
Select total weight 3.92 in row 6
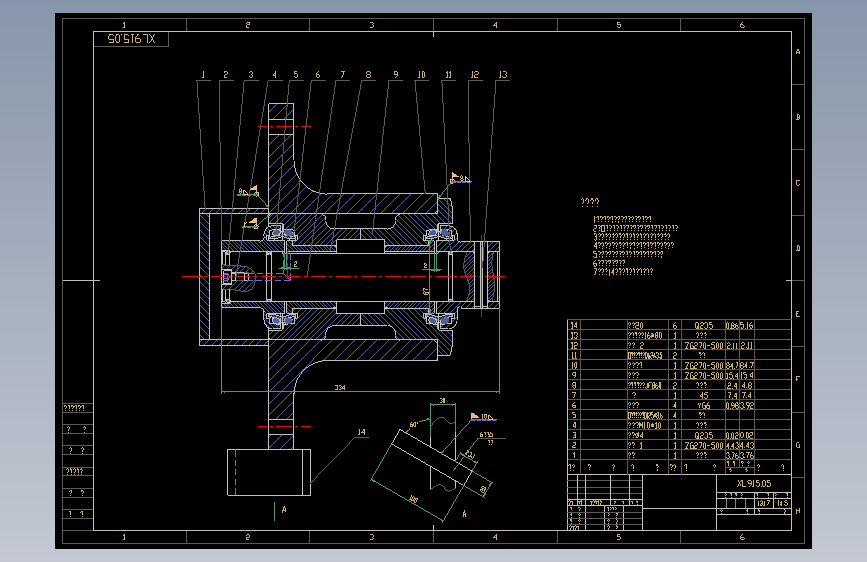pyautogui.click(x=747, y=405)
